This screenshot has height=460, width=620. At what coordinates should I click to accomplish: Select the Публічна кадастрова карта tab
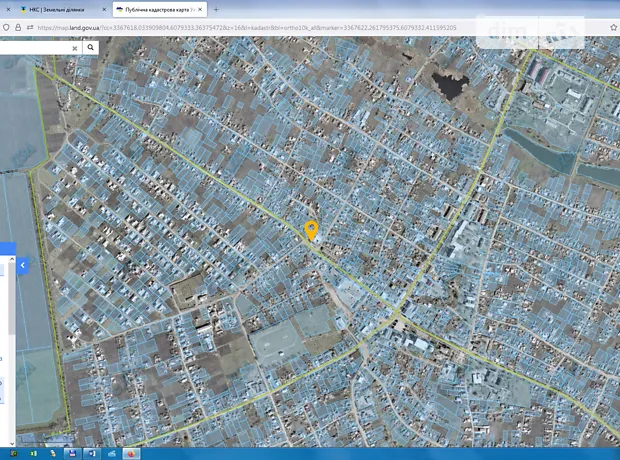(158, 9)
